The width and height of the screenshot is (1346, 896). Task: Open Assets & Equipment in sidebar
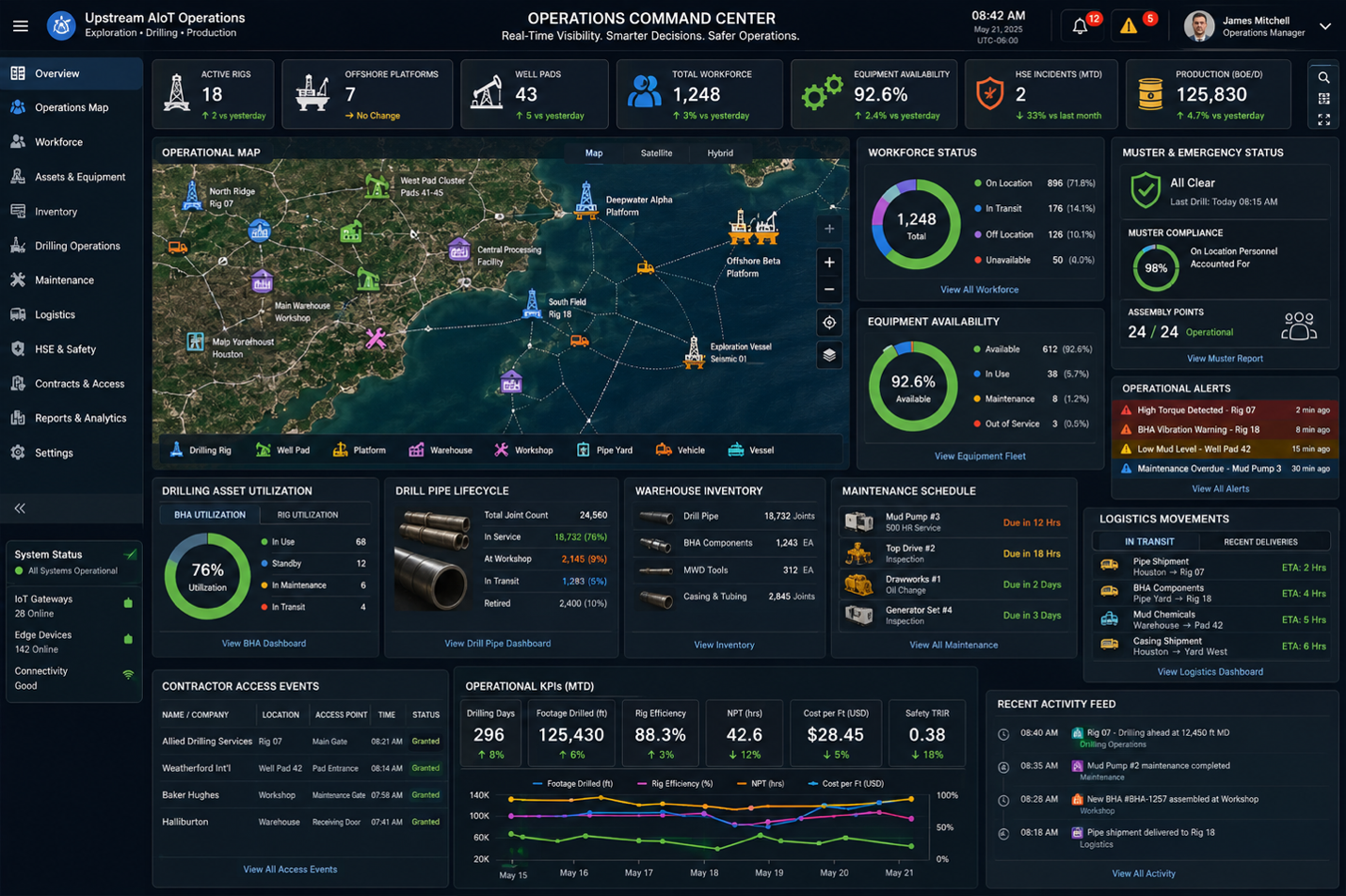coord(72,177)
